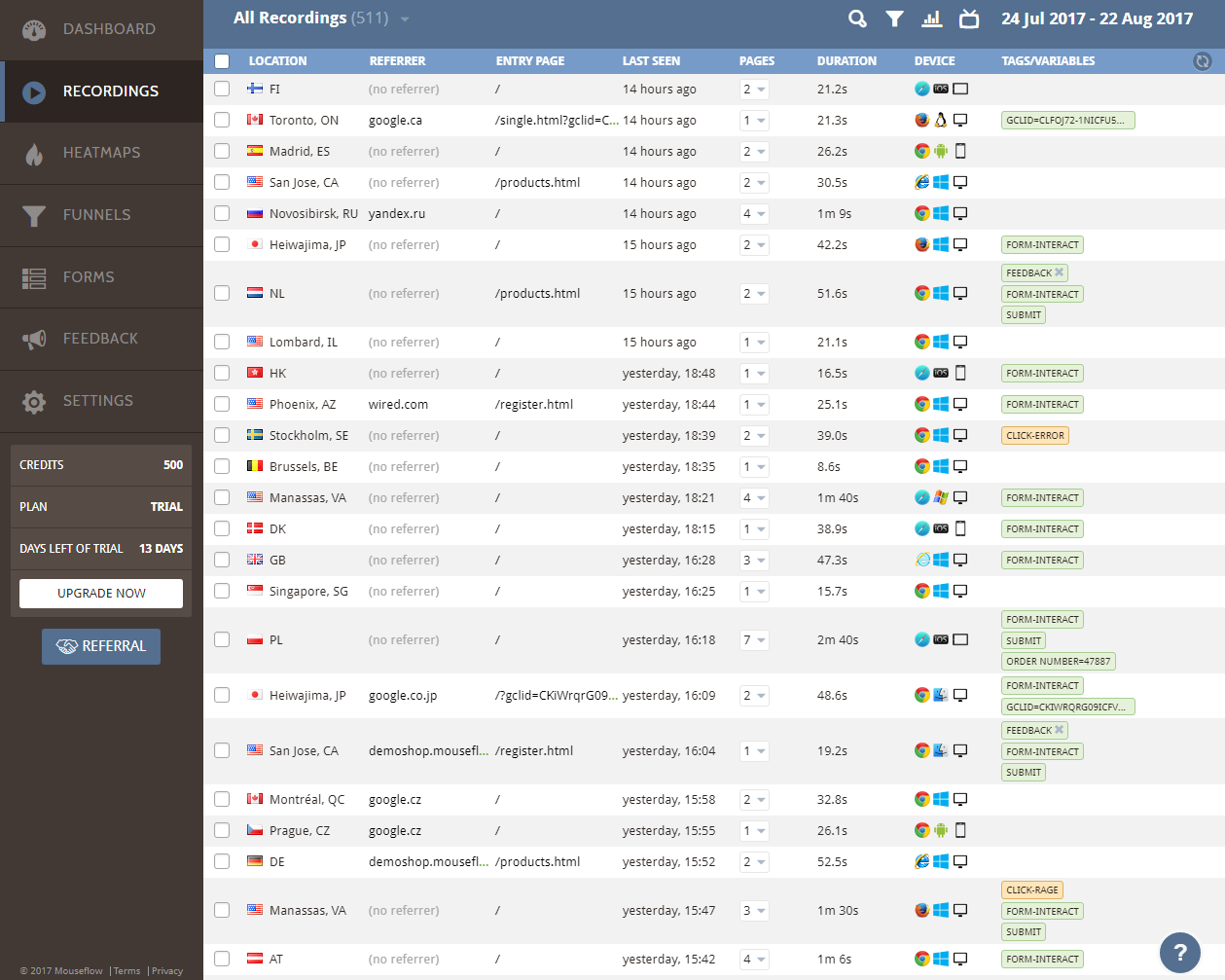The width and height of the screenshot is (1225, 980).
Task: Sort recordings by Duration column header
Action: point(847,61)
